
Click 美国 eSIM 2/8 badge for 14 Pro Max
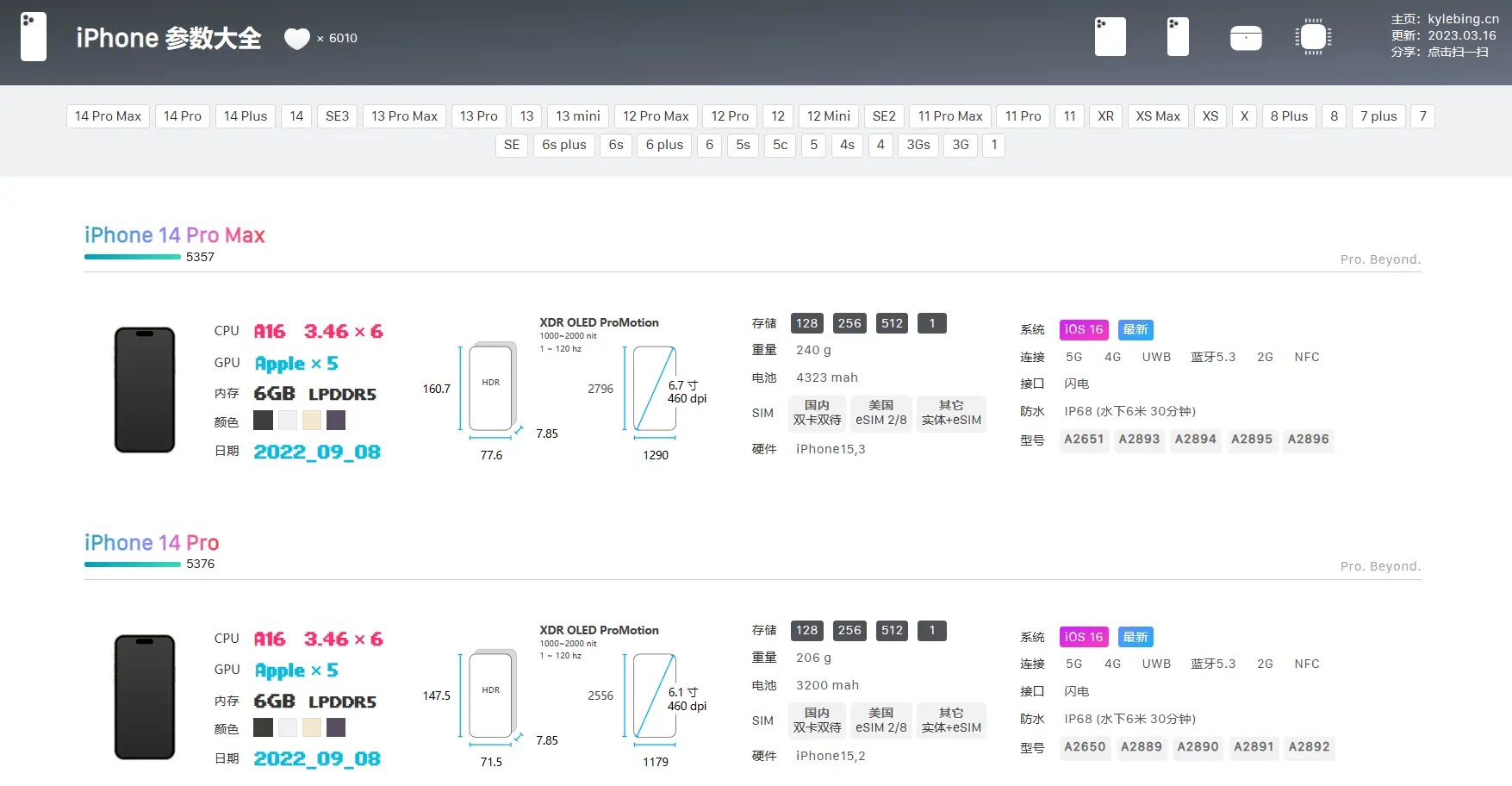[x=881, y=413]
